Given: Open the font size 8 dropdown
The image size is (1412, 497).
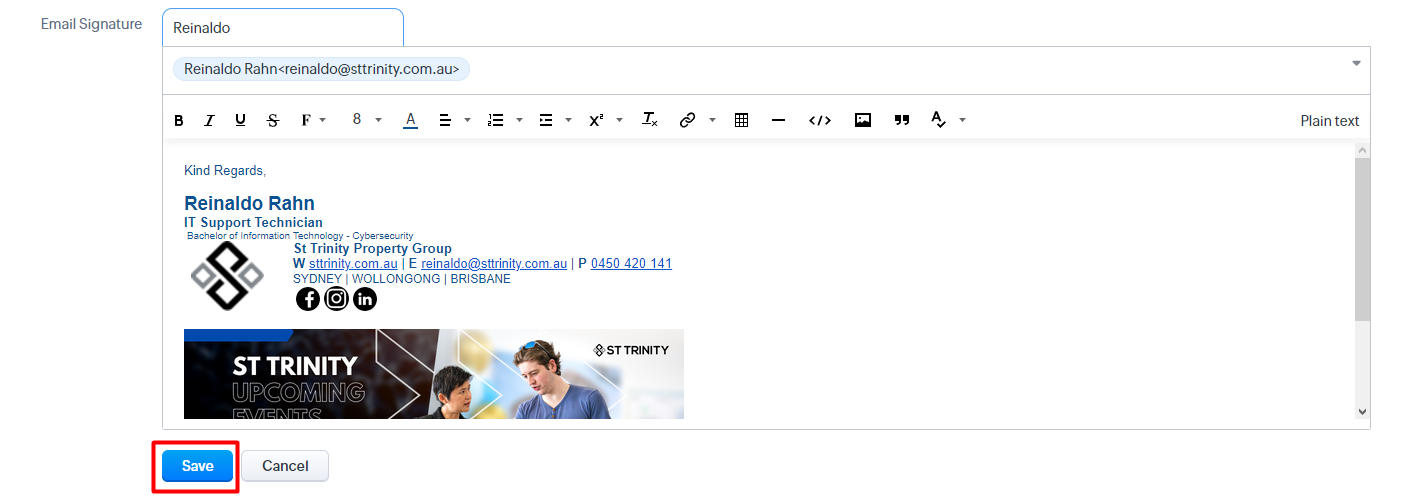Looking at the screenshot, I should point(367,120).
